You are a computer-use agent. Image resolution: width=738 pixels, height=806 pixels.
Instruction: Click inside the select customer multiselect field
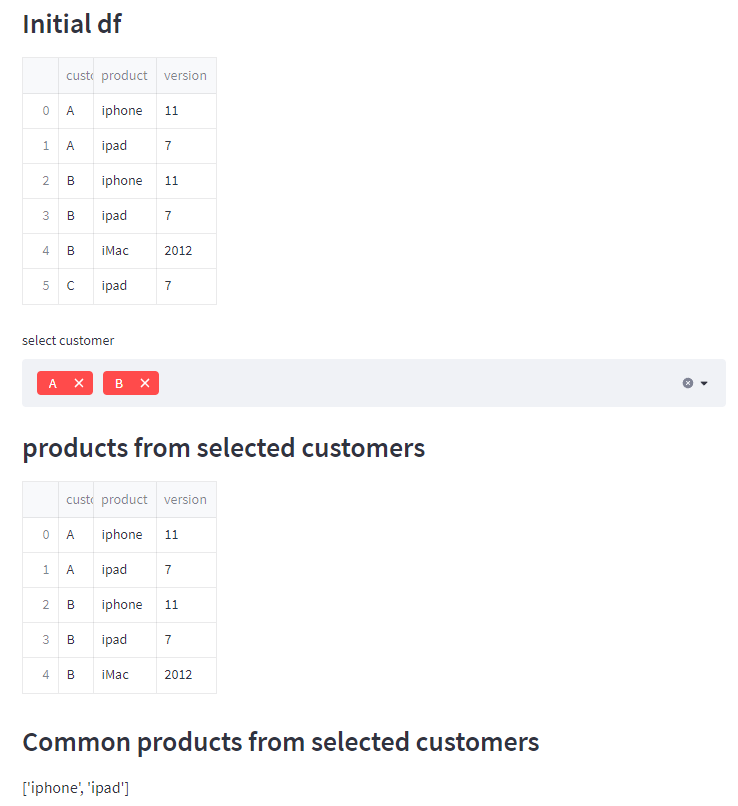point(400,383)
